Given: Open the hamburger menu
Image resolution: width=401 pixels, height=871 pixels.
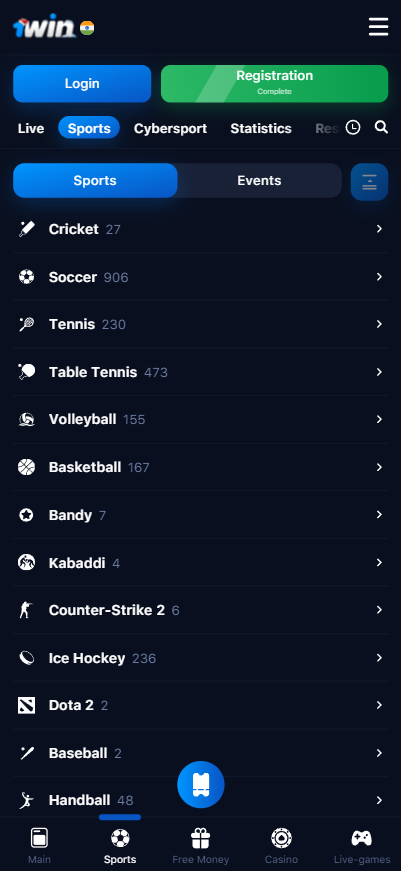Looking at the screenshot, I should pyautogui.click(x=378, y=27).
